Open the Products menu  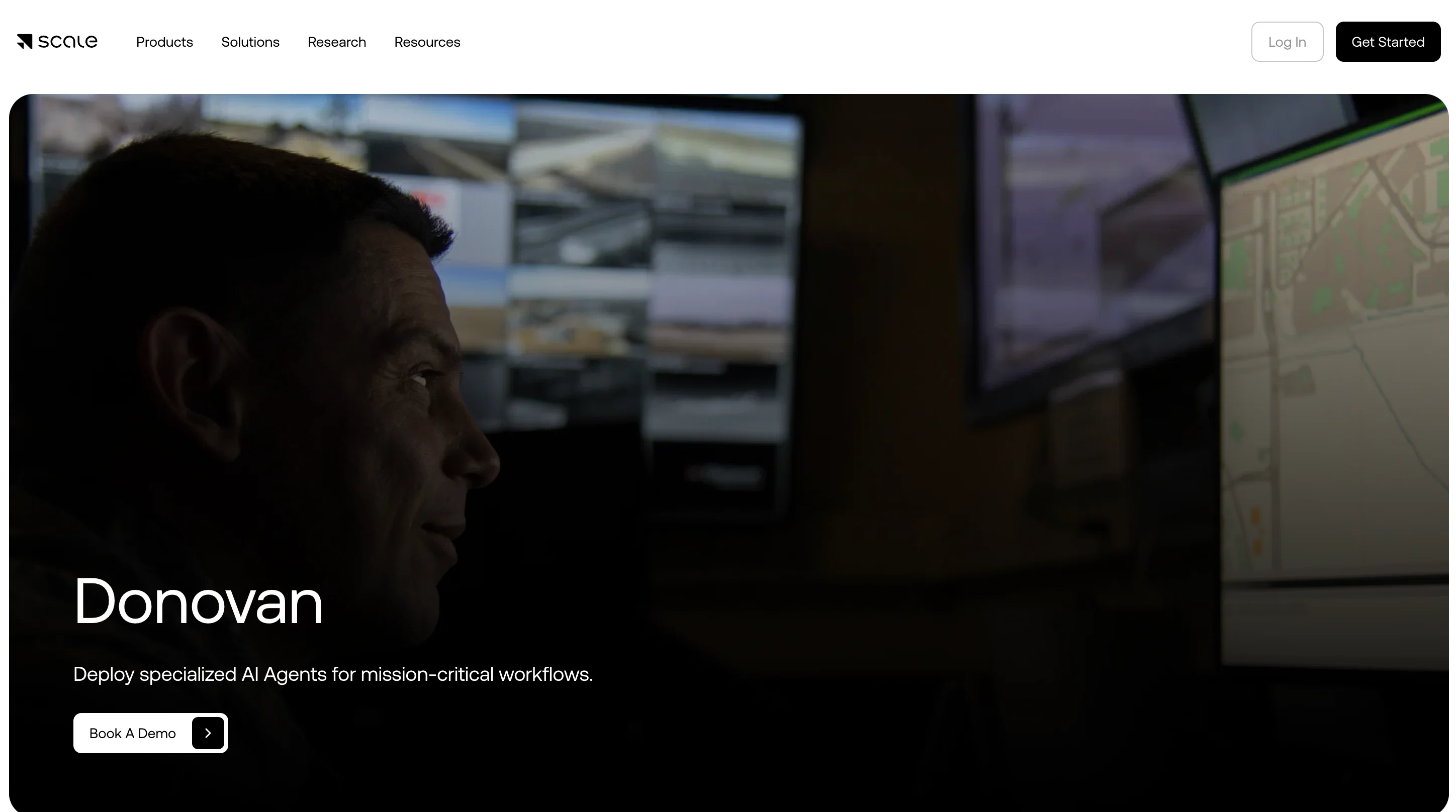point(164,42)
